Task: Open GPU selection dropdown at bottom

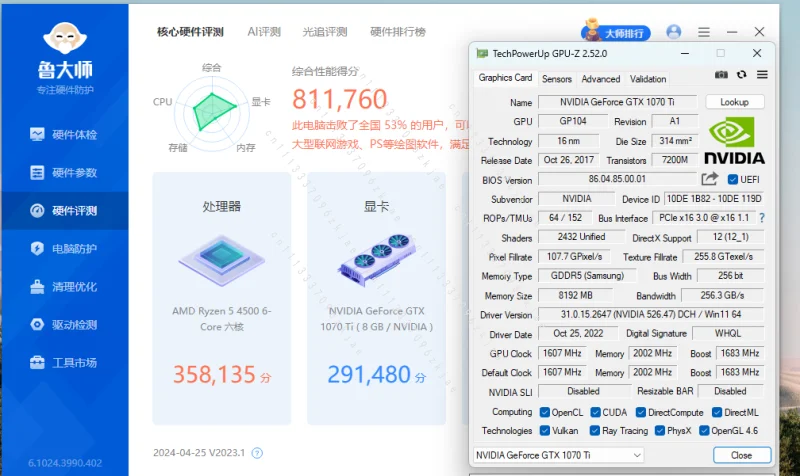Action: tap(558, 455)
